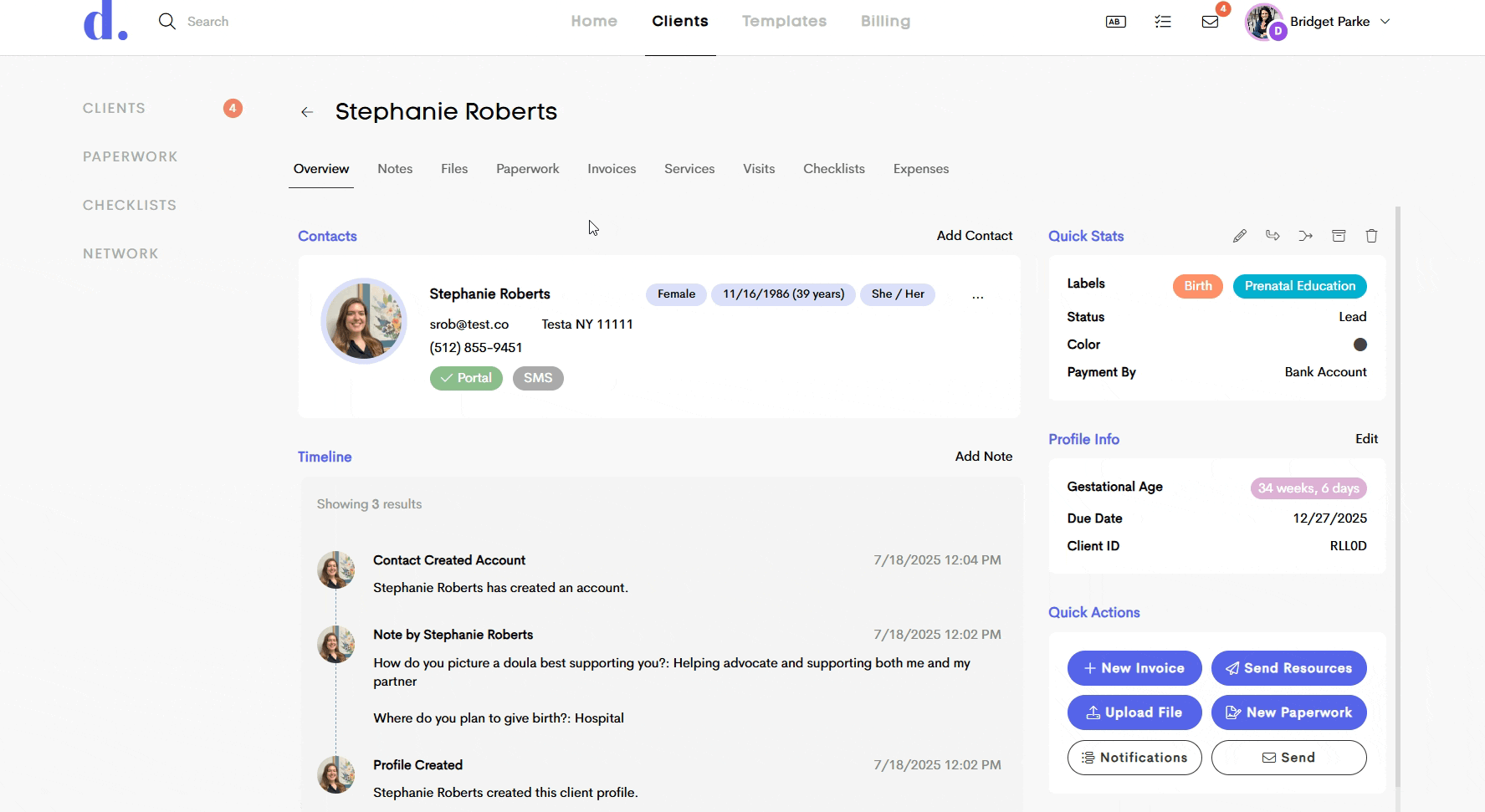Click the Prenatal Education label tag
1485x812 pixels.
tap(1300, 286)
